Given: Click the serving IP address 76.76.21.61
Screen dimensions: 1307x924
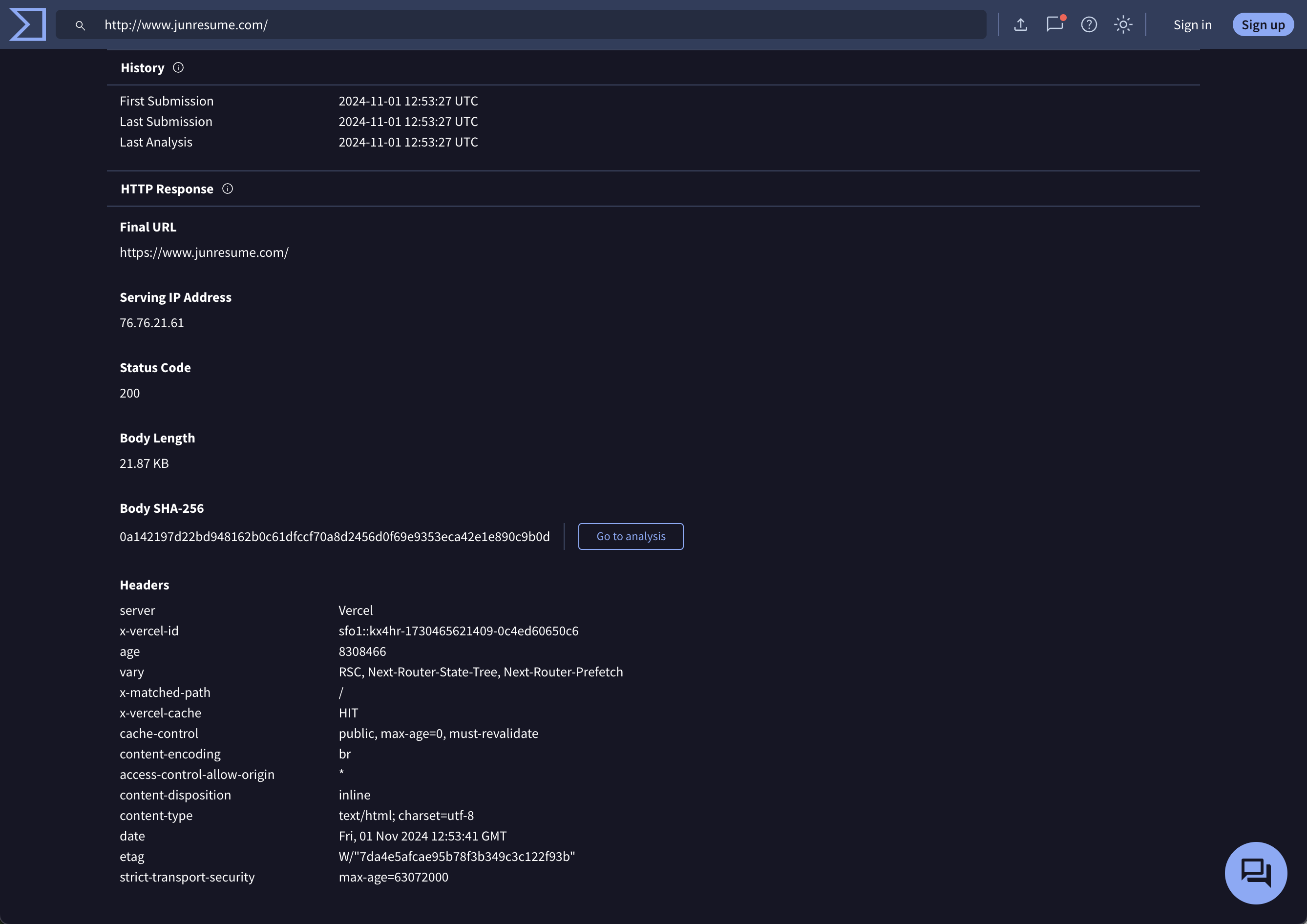Looking at the screenshot, I should [x=151, y=323].
